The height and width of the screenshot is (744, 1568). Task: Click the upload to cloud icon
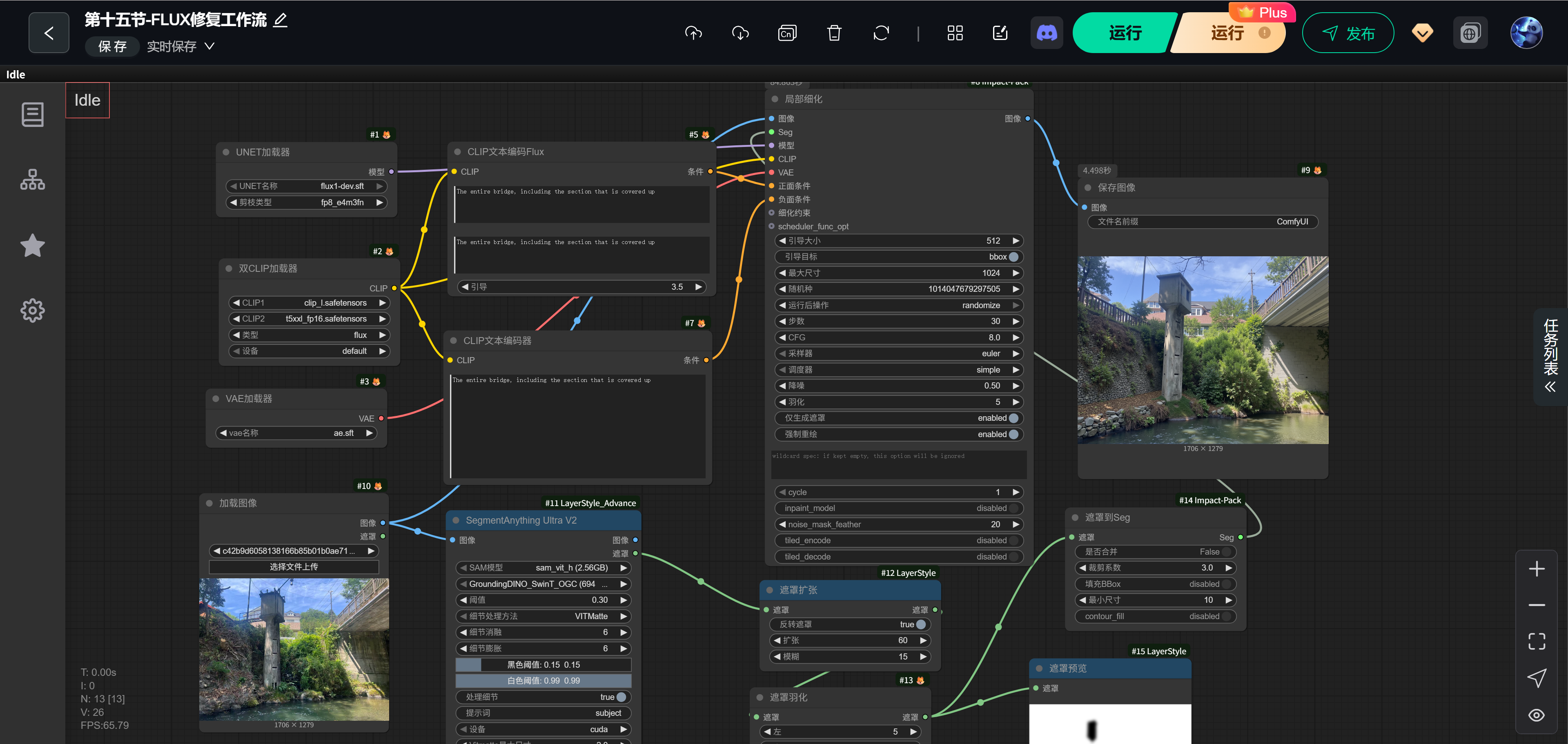693,33
